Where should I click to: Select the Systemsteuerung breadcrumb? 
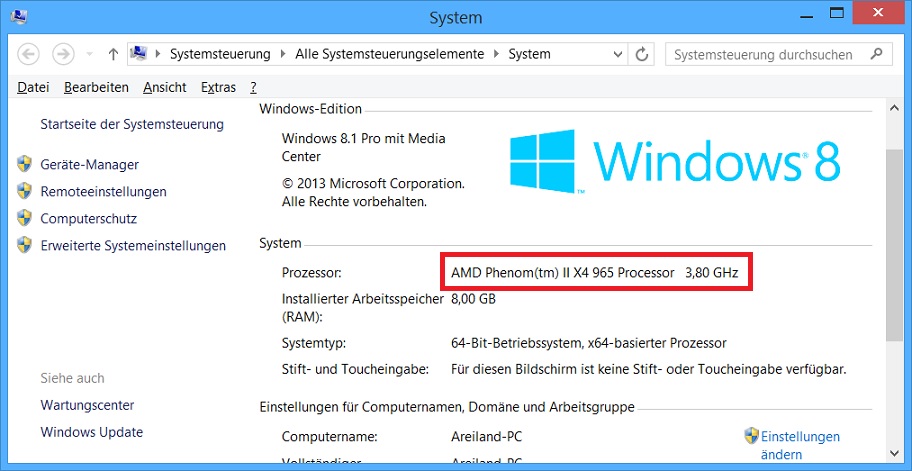(220, 54)
